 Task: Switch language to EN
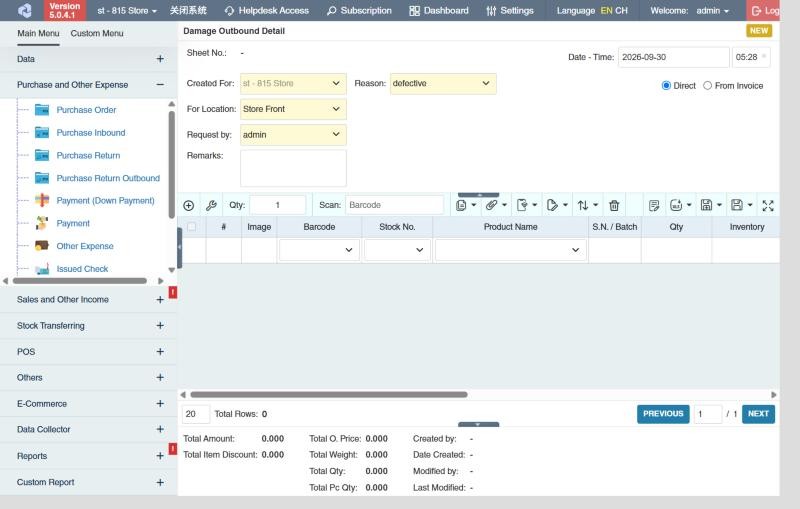(x=606, y=11)
